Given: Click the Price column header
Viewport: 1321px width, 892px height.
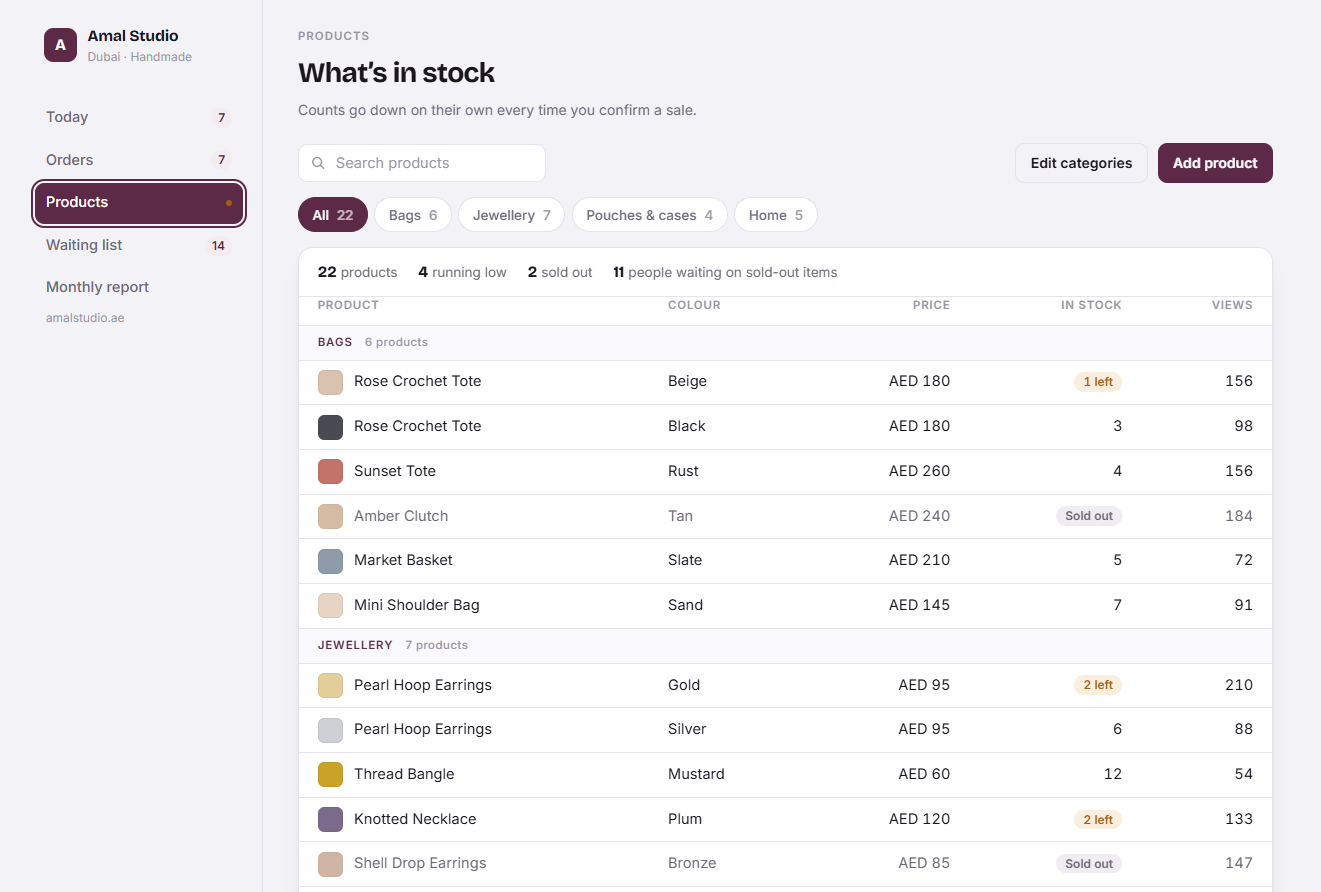Looking at the screenshot, I should point(931,305).
